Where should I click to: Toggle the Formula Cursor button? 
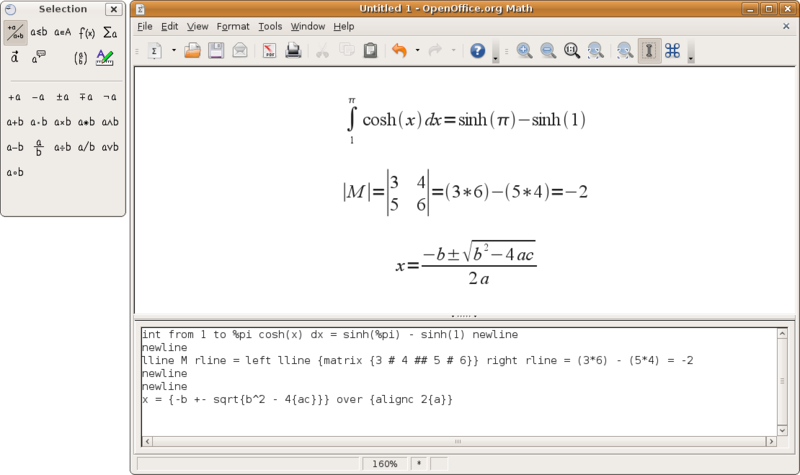tap(649, 51)
